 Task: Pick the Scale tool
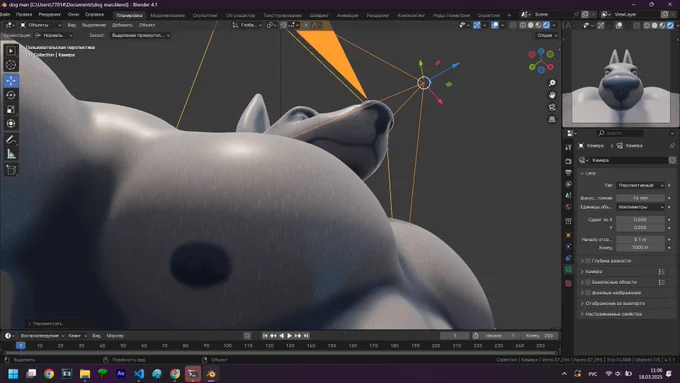(11, 109)
